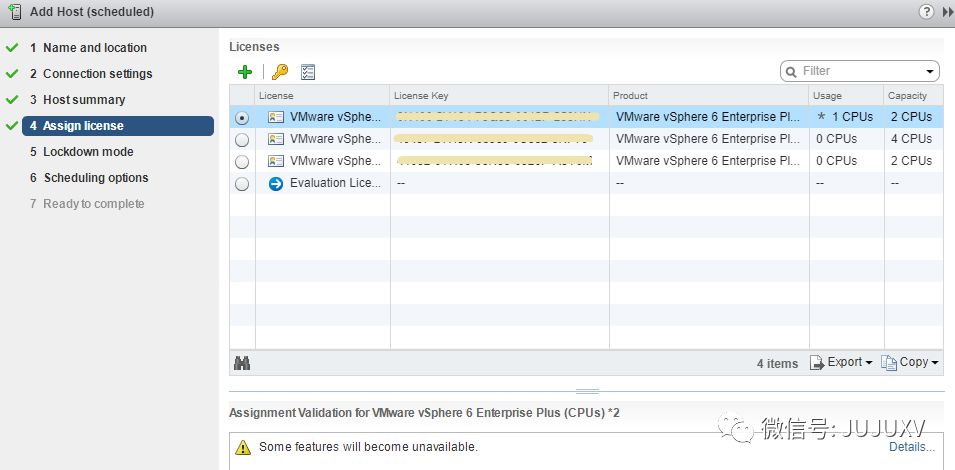Click the checklist select-all icon in toolbar
The height and width of the screenshot is (470, 955).
(308, 72)
